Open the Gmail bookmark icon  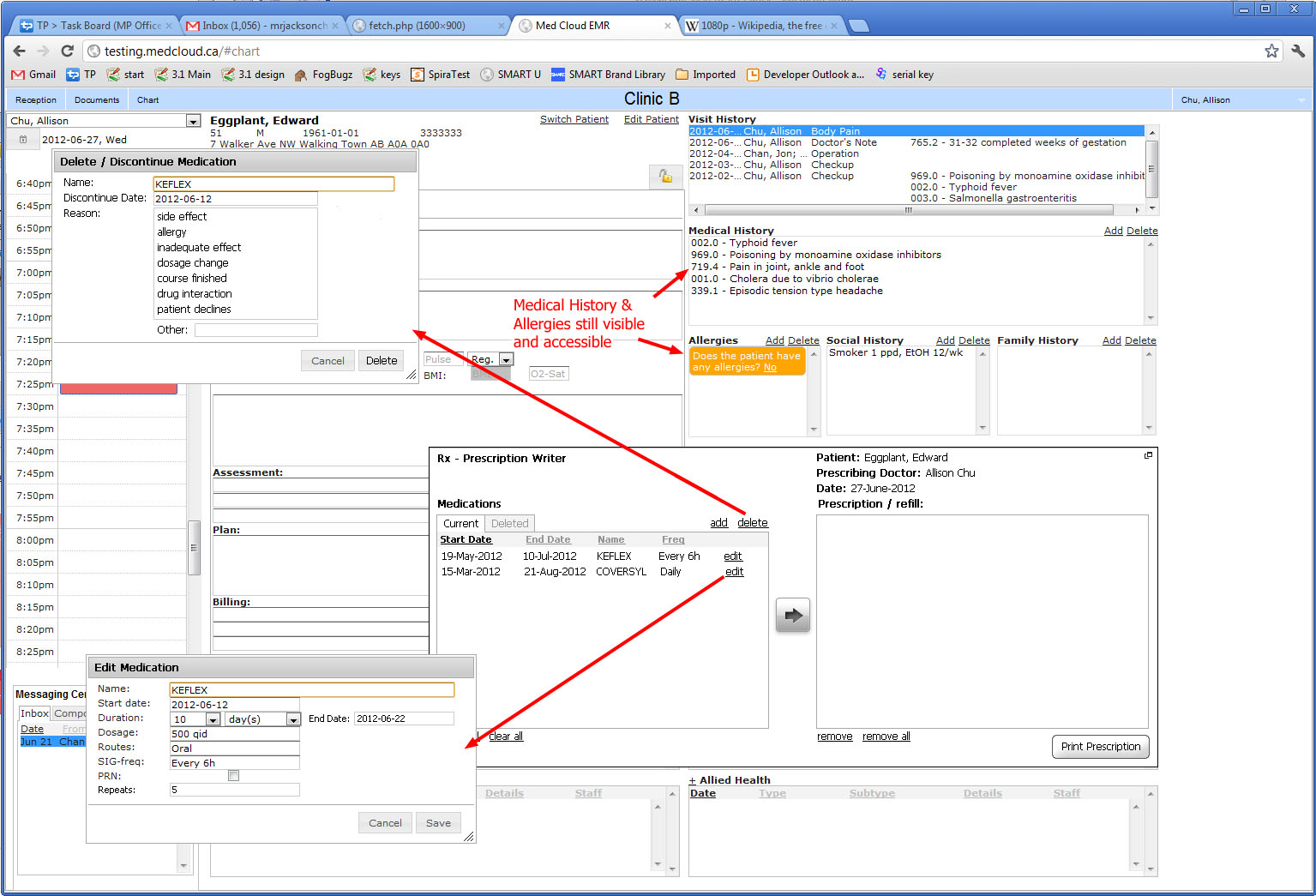point(18,75)
